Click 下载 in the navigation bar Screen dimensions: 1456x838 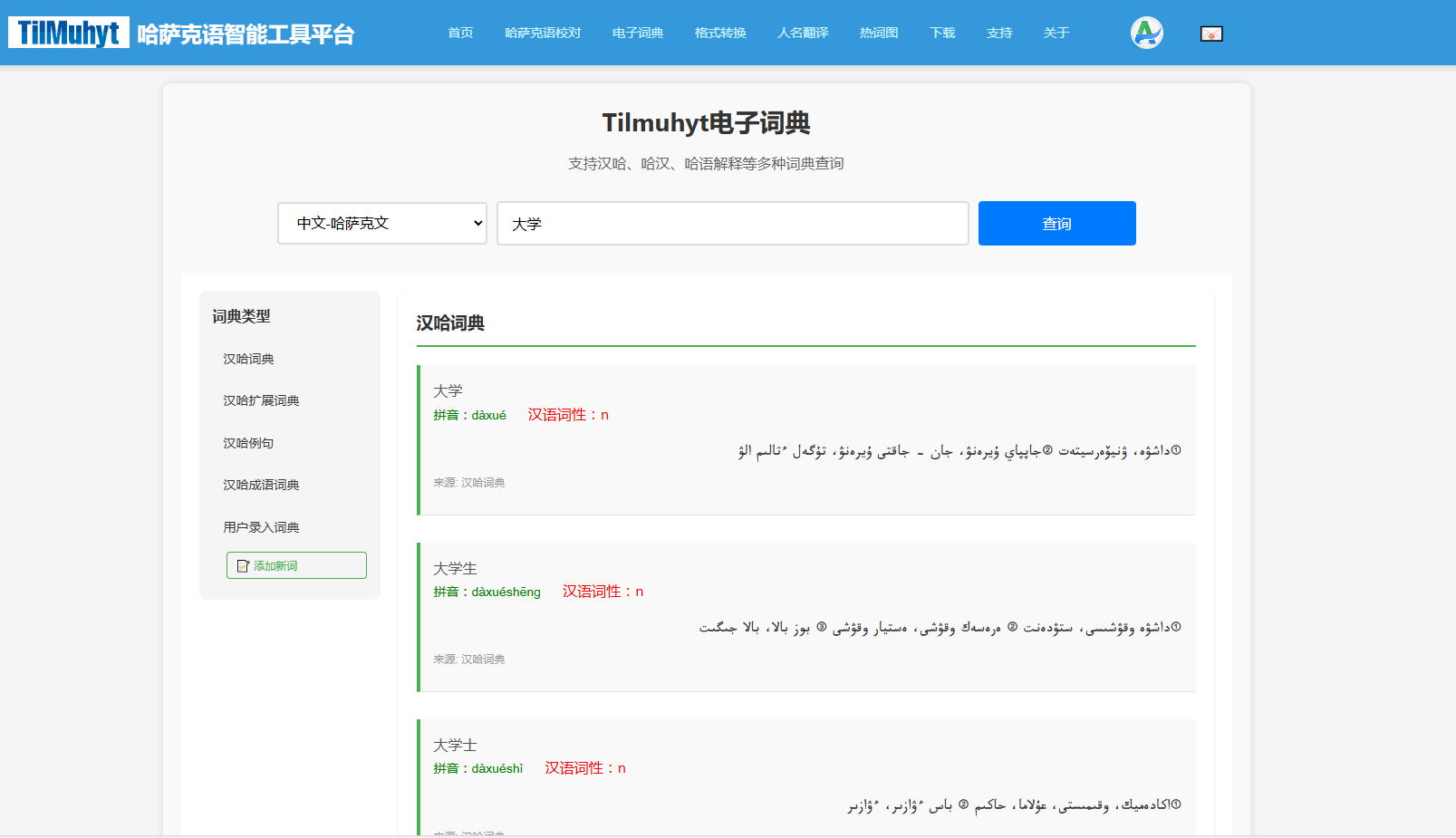coord(941,33)
